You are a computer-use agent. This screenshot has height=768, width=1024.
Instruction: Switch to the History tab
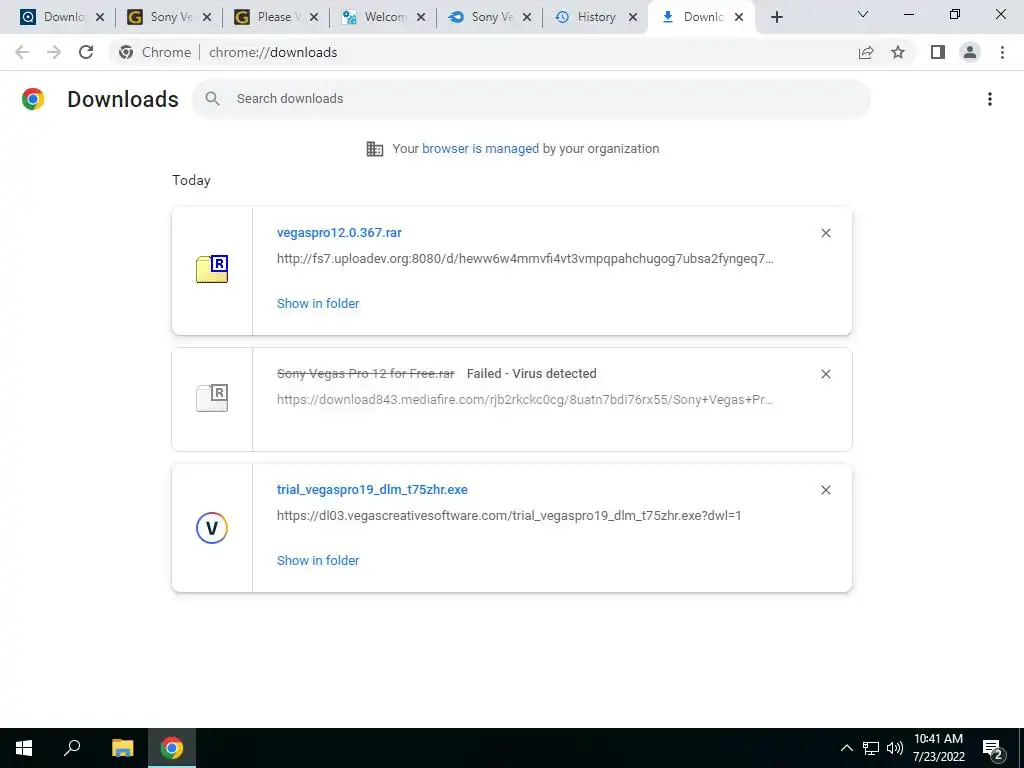point(586,17)
